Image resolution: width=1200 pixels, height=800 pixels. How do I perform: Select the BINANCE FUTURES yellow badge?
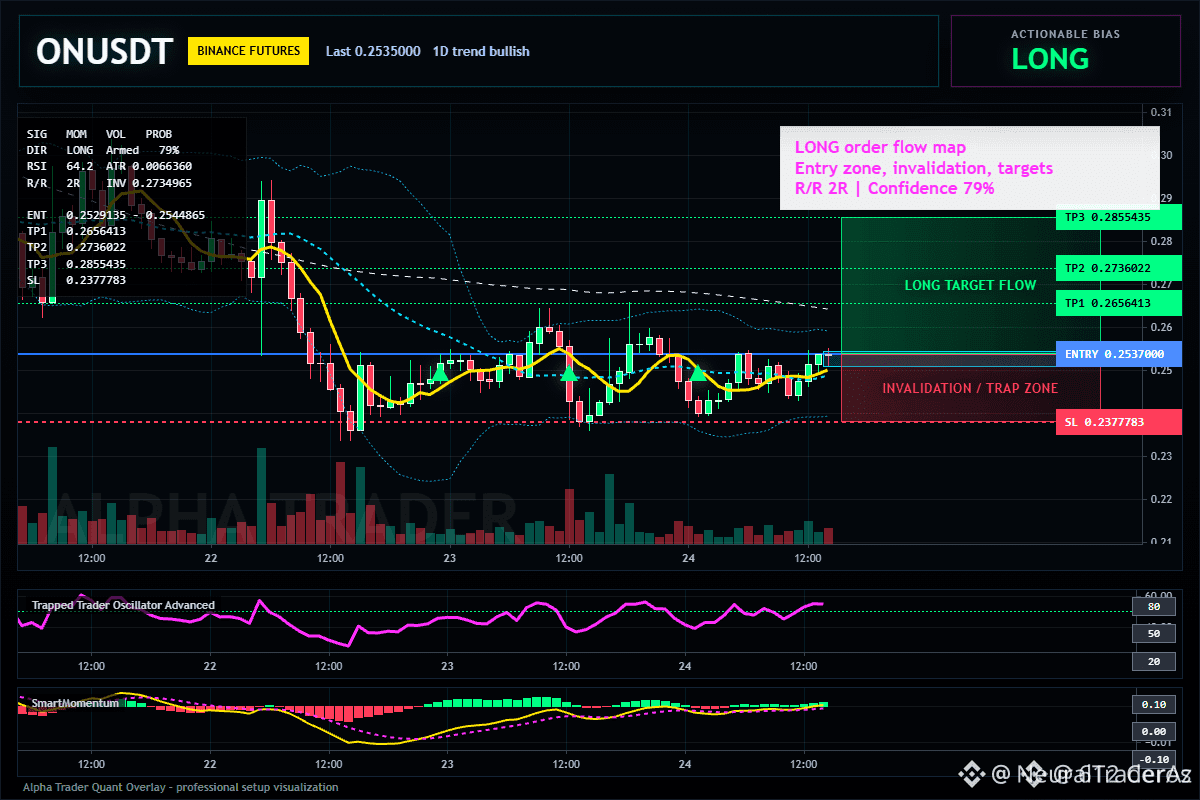coord(249,51)
